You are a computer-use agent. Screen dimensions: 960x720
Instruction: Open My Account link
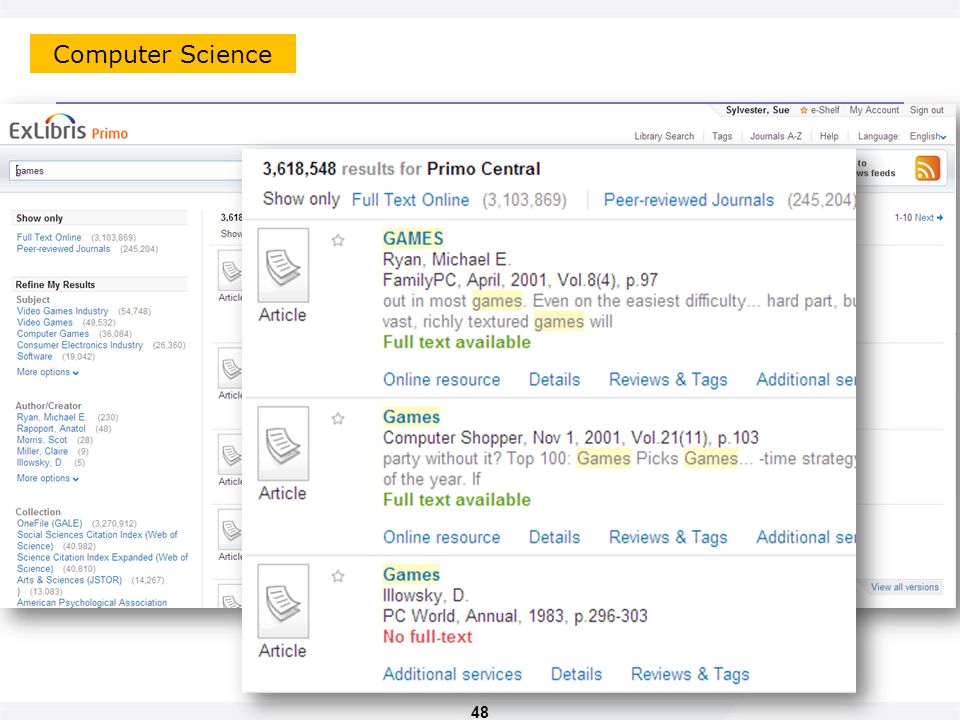pyautogui.click(x=874, y=110)
